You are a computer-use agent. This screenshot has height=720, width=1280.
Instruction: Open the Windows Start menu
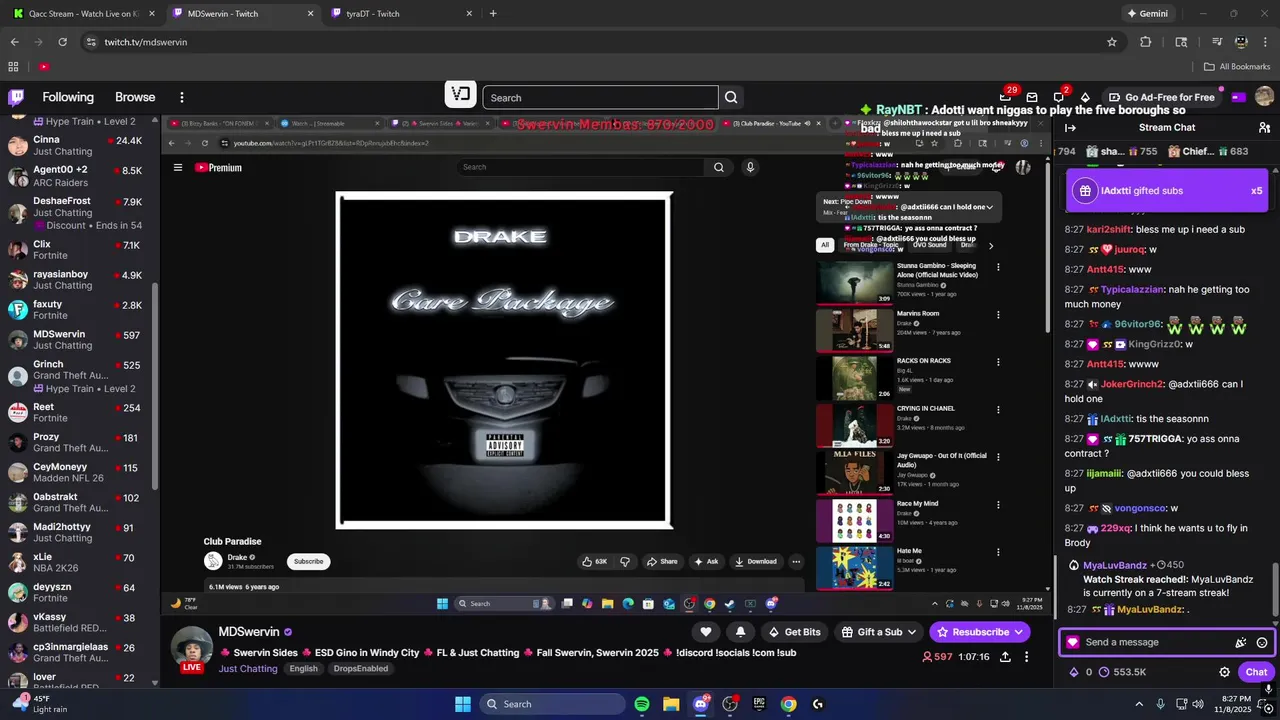[x=463, y=704]
